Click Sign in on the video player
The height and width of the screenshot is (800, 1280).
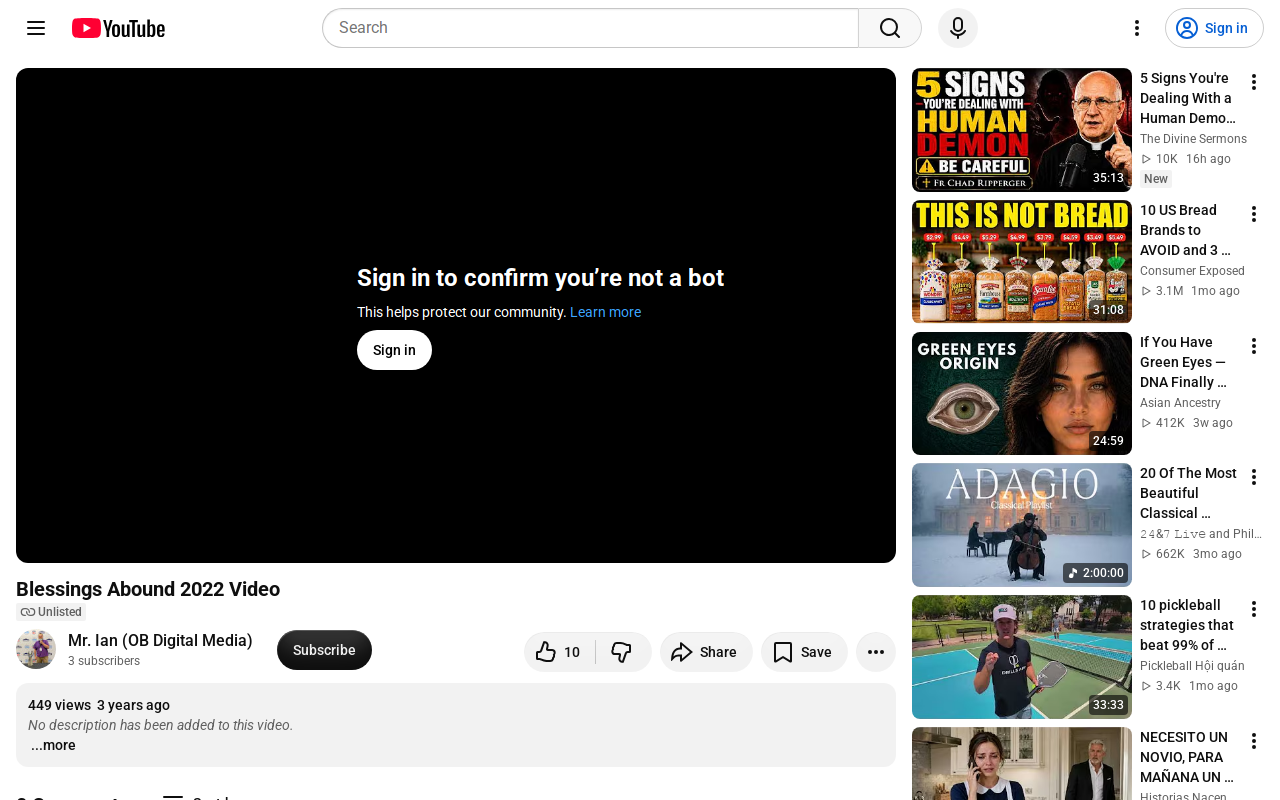click(x=394, y=350)
